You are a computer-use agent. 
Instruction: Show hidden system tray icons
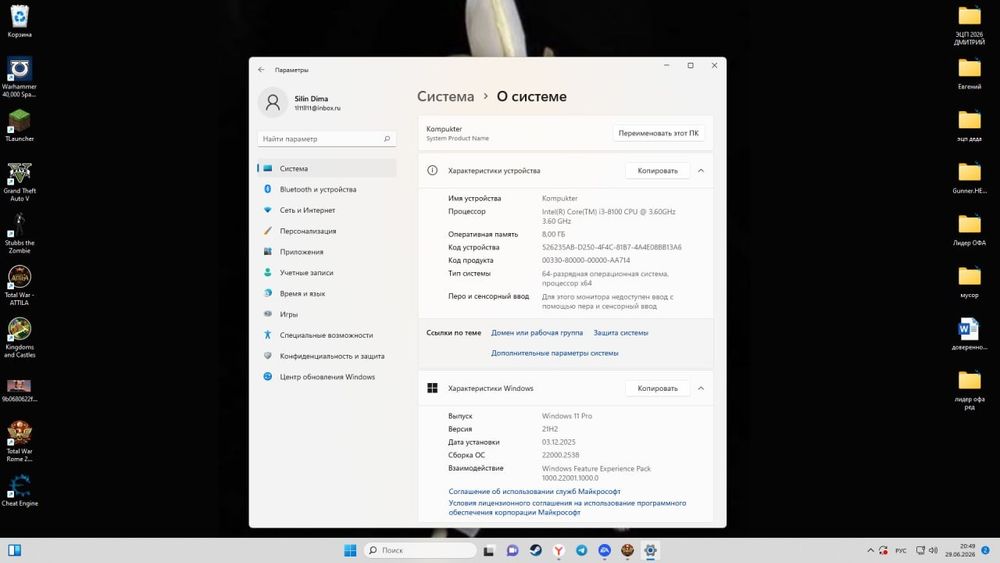871,550
